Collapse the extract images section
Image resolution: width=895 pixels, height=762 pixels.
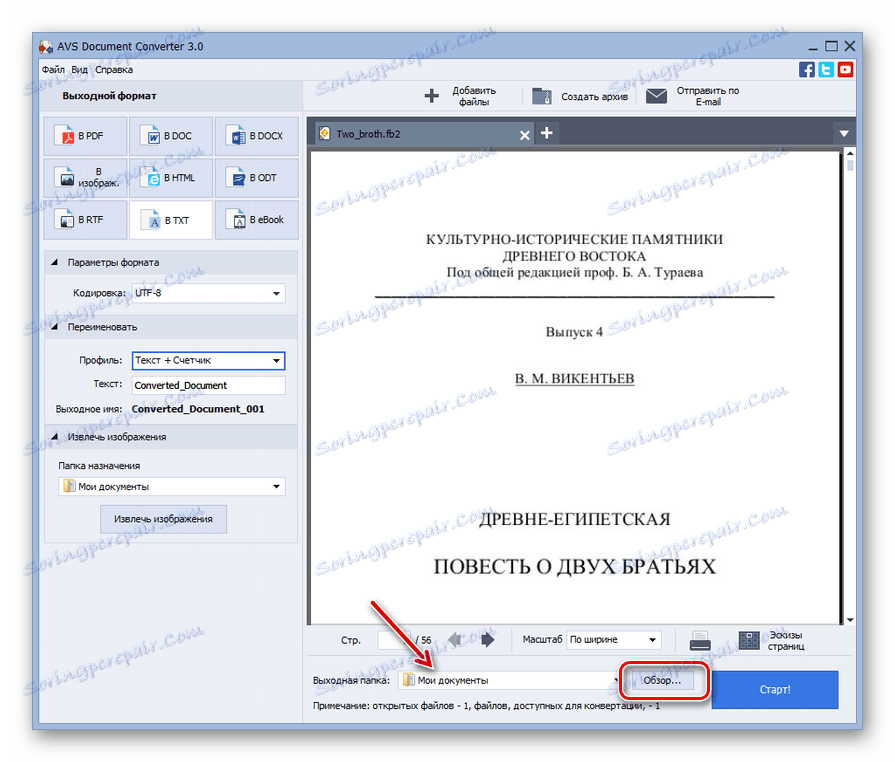click(55, 437)
